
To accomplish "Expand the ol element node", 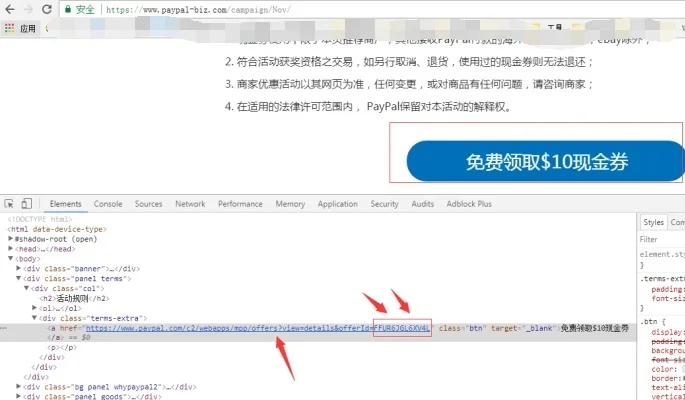I will pyautogui.click(x=34, y=308).
